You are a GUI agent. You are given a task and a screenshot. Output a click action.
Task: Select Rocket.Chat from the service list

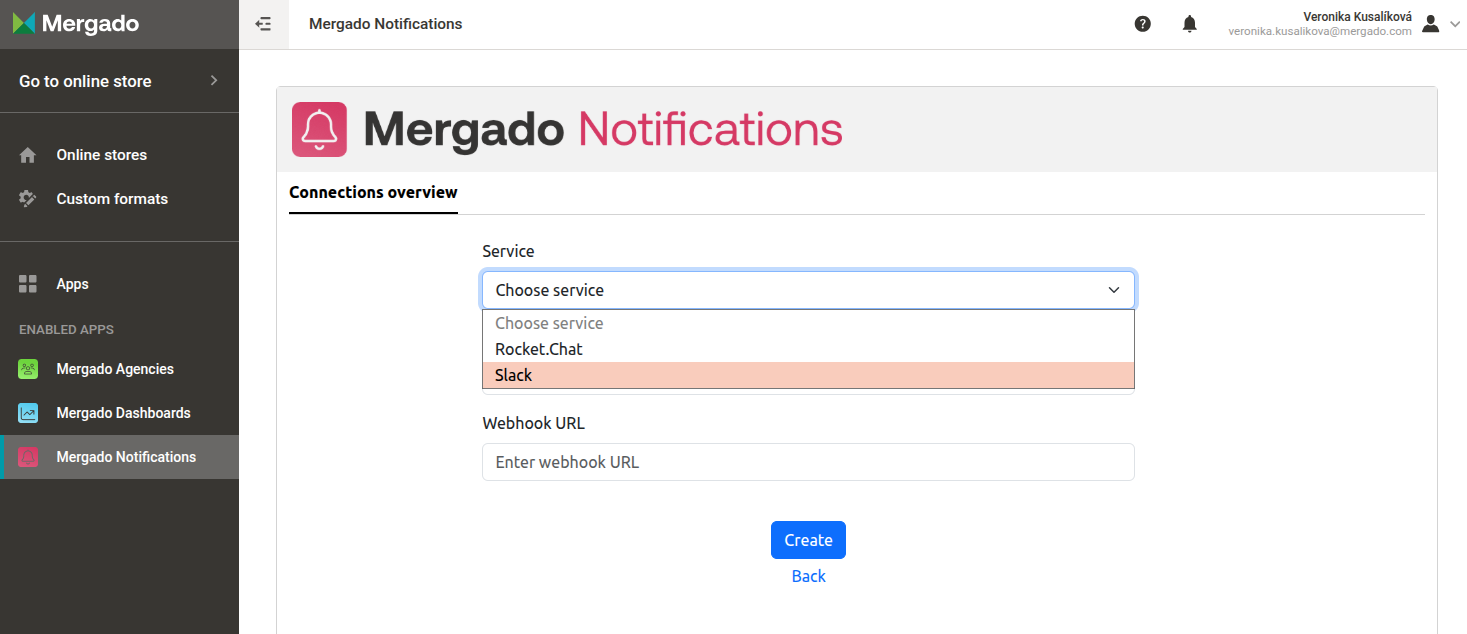tap(808, 349)
